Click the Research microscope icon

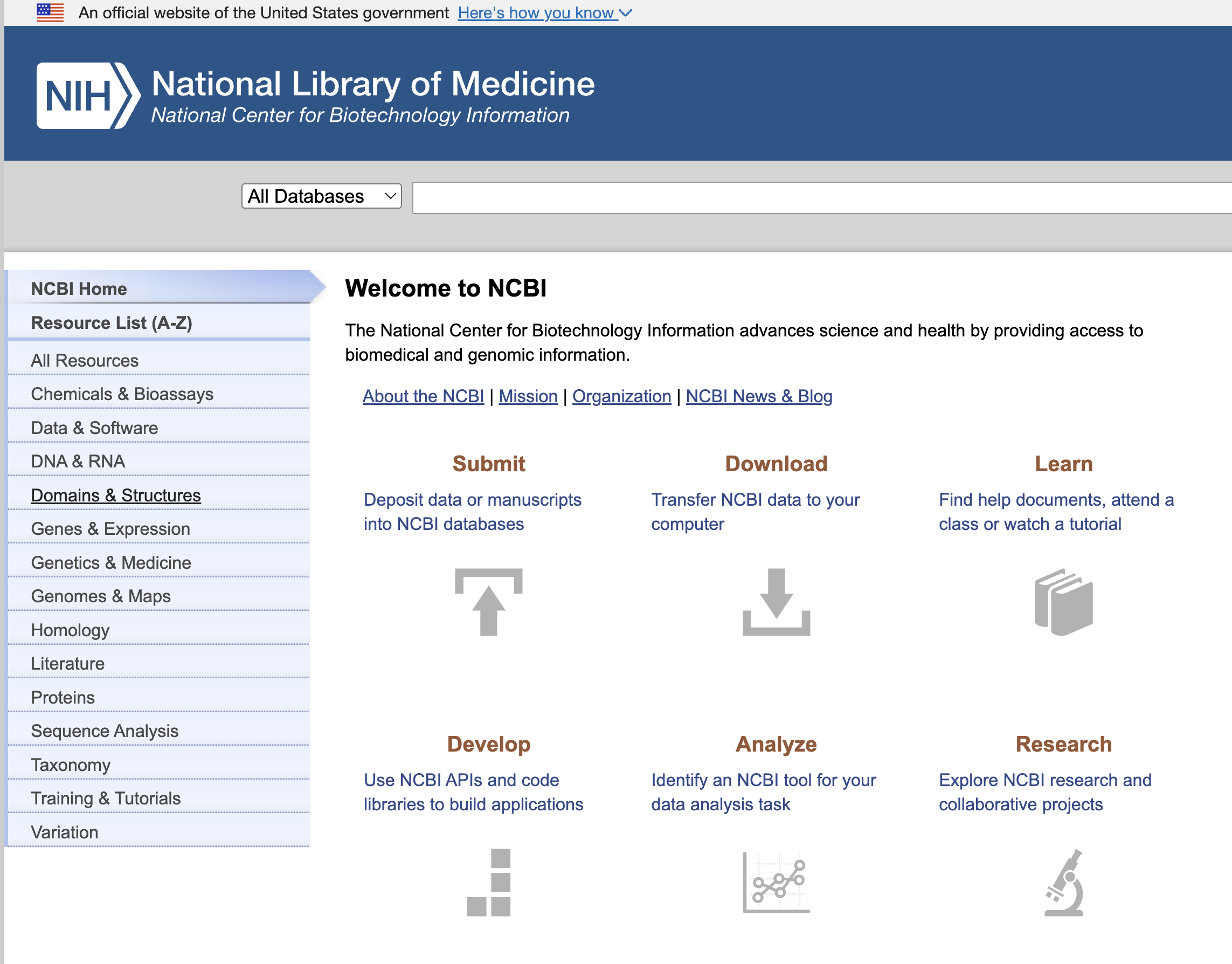click(x=1063, y=882)
